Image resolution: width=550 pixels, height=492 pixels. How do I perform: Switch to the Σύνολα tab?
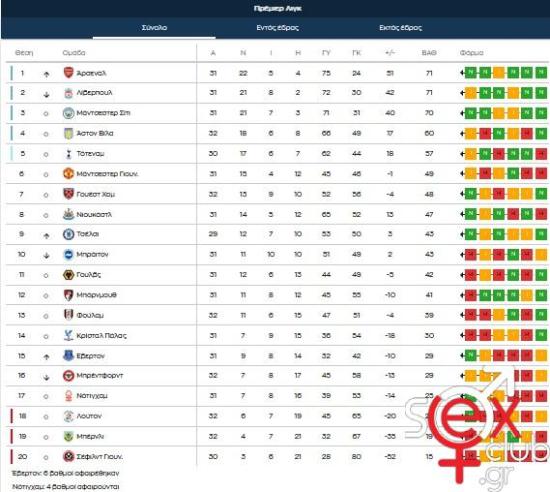pyautogui.click(x=154, y=28)
